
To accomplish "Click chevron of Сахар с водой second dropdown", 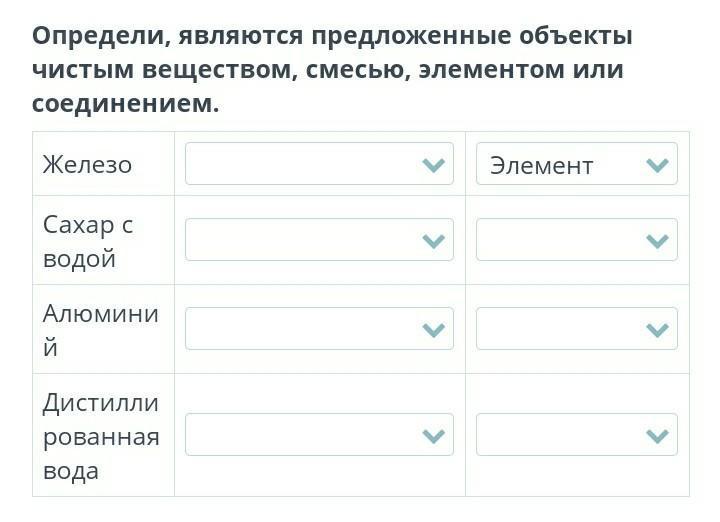I will (657, 240).
